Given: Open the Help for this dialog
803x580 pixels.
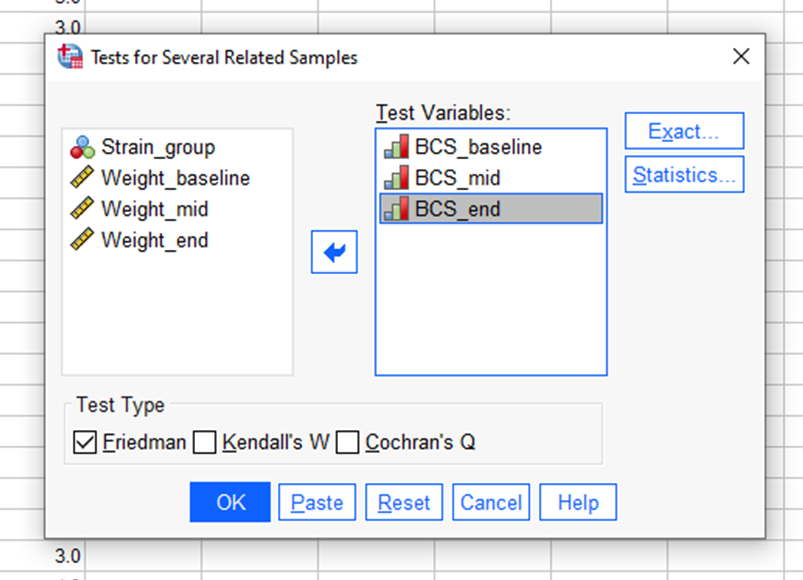Looking at the screenshot, I should [x=577, y=502].
